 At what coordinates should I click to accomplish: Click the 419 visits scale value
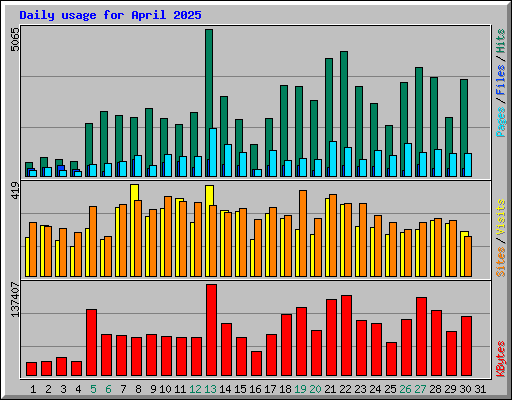click(x=15, y=190)
